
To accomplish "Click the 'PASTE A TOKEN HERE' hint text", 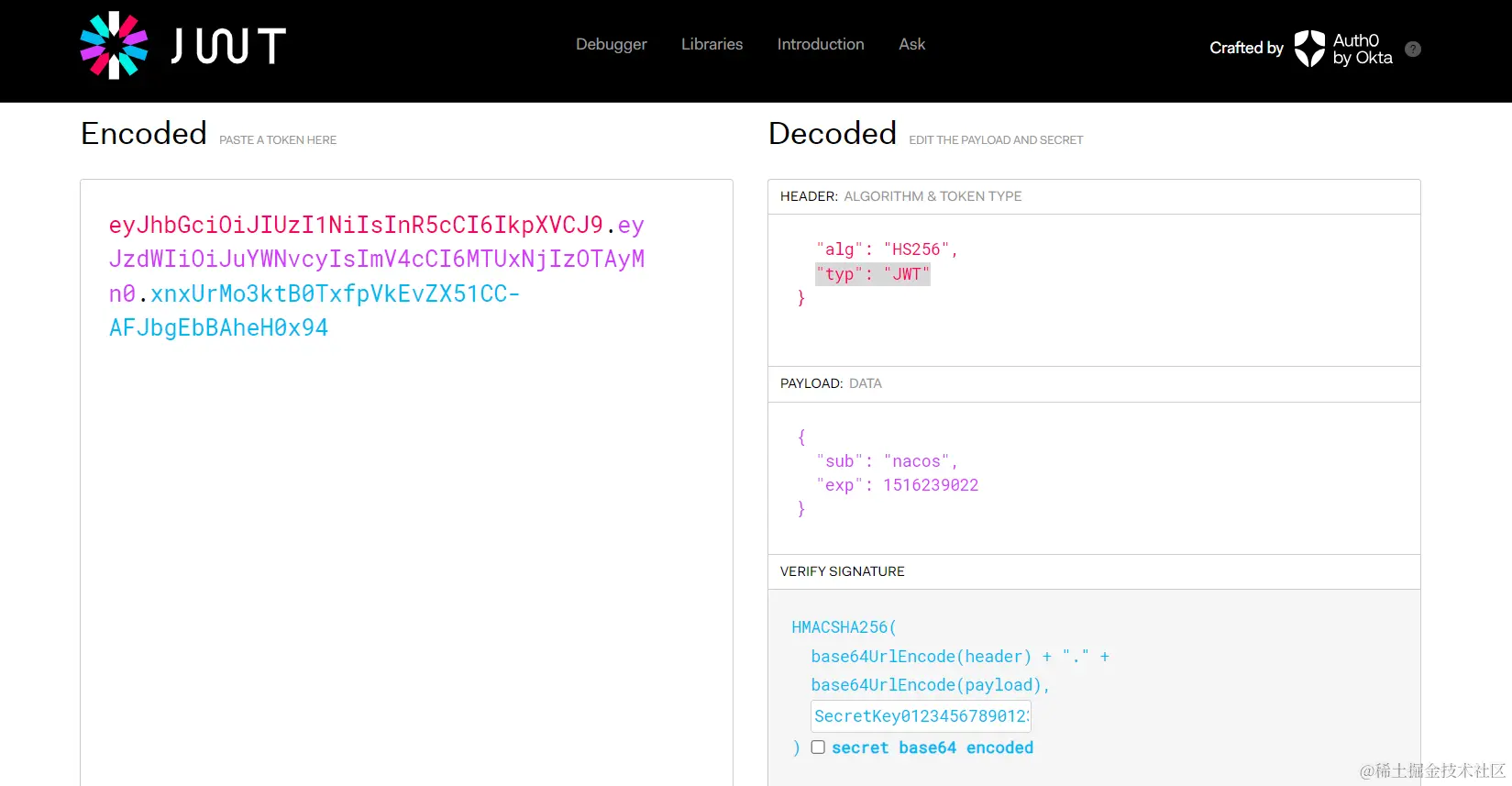I will pos(278,140).
